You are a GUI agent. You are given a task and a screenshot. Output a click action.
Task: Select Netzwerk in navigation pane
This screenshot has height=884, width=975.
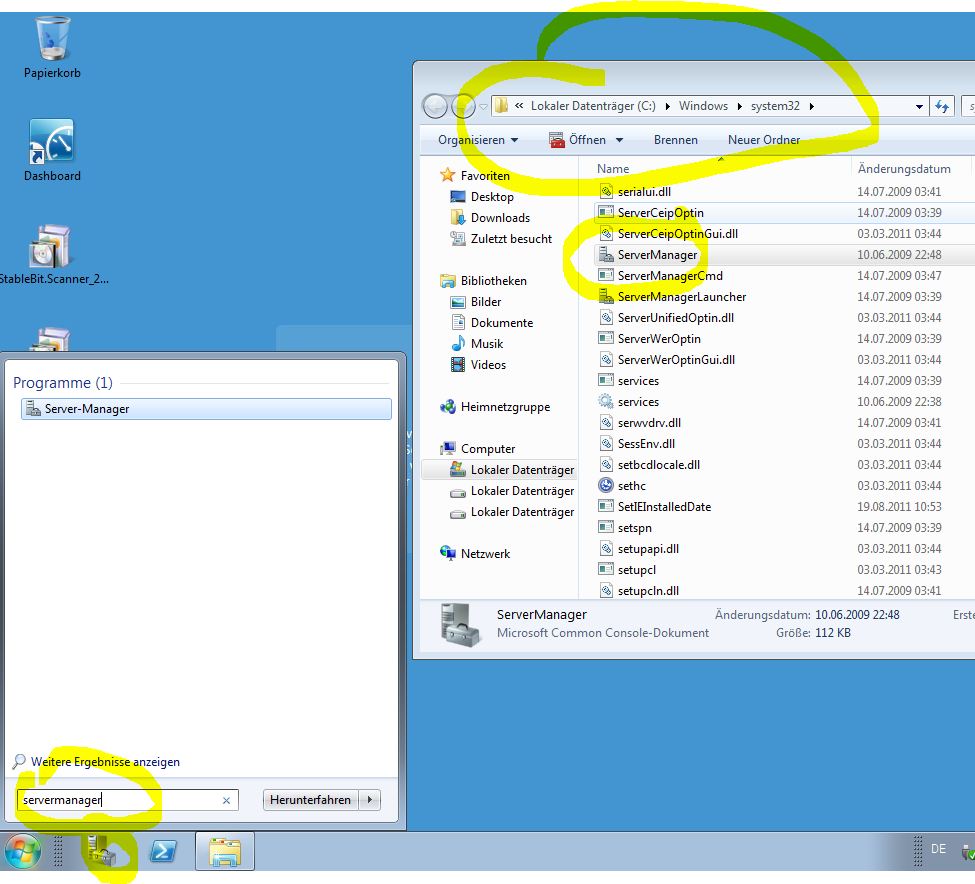click(485, 553)
